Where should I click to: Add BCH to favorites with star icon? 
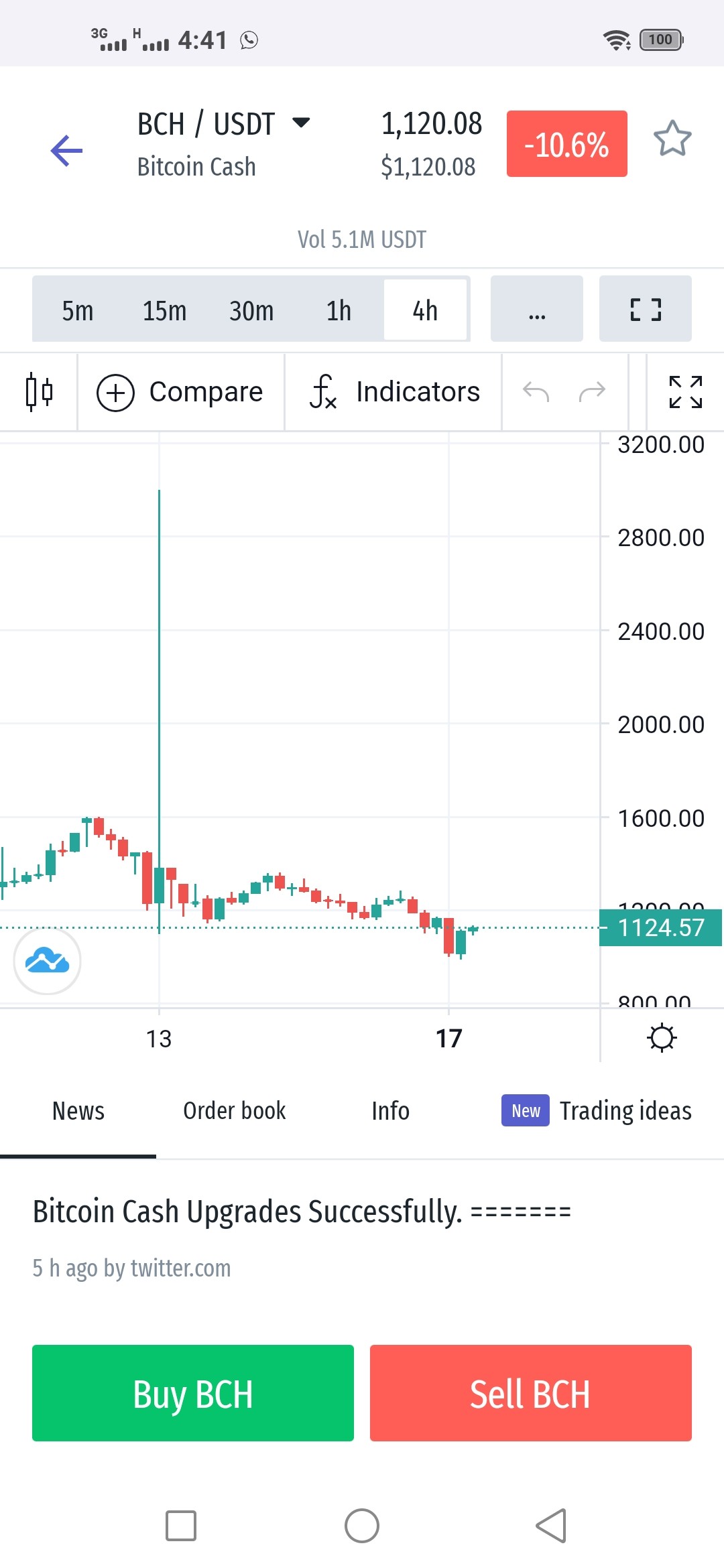[672, 139]
